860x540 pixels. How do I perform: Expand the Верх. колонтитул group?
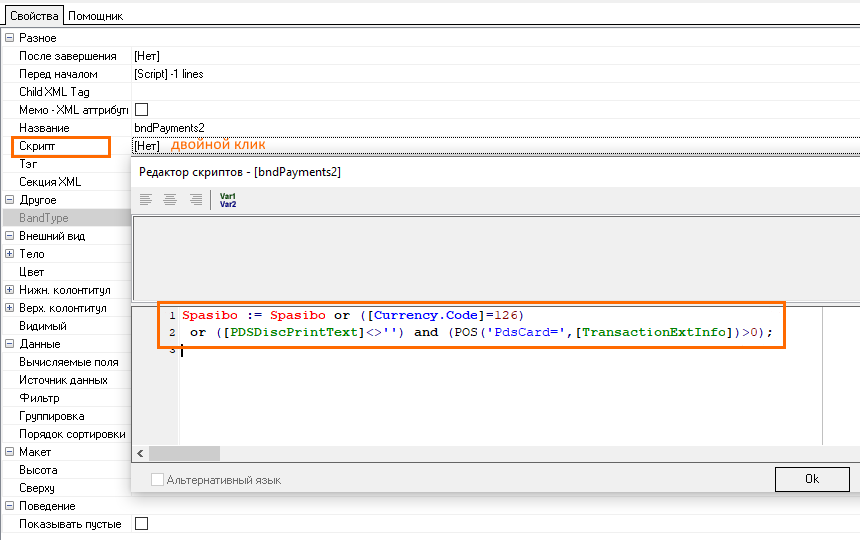click(9, 308)
